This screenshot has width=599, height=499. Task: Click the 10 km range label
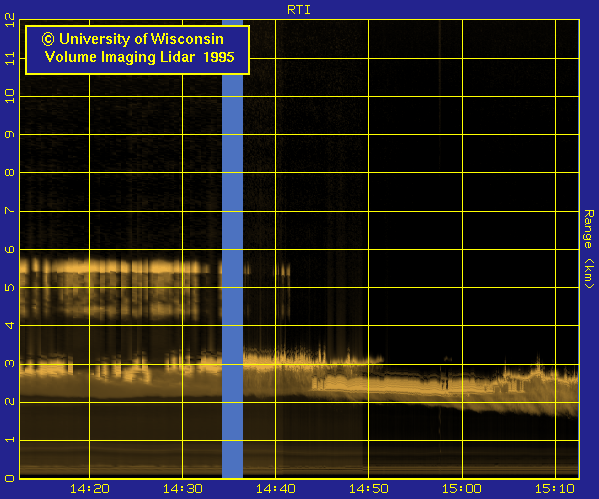click(x=10, y=96)
